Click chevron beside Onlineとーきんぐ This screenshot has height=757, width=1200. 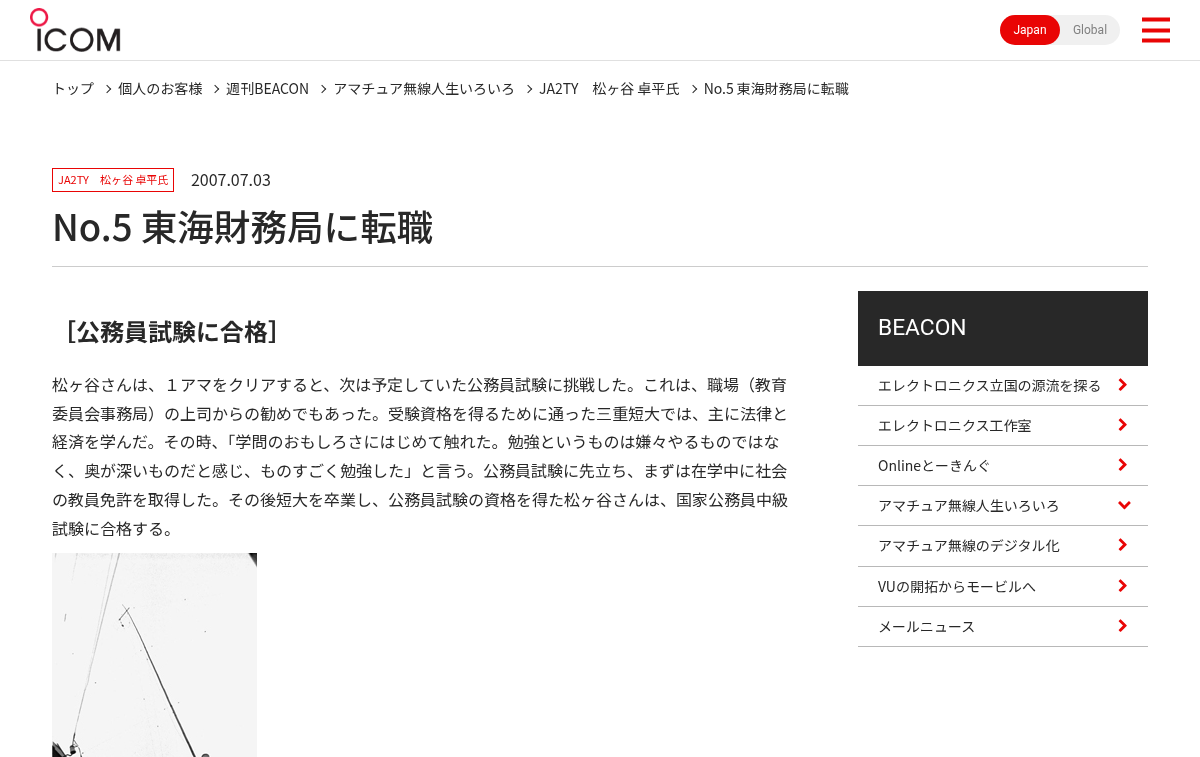click(1123, 465)
